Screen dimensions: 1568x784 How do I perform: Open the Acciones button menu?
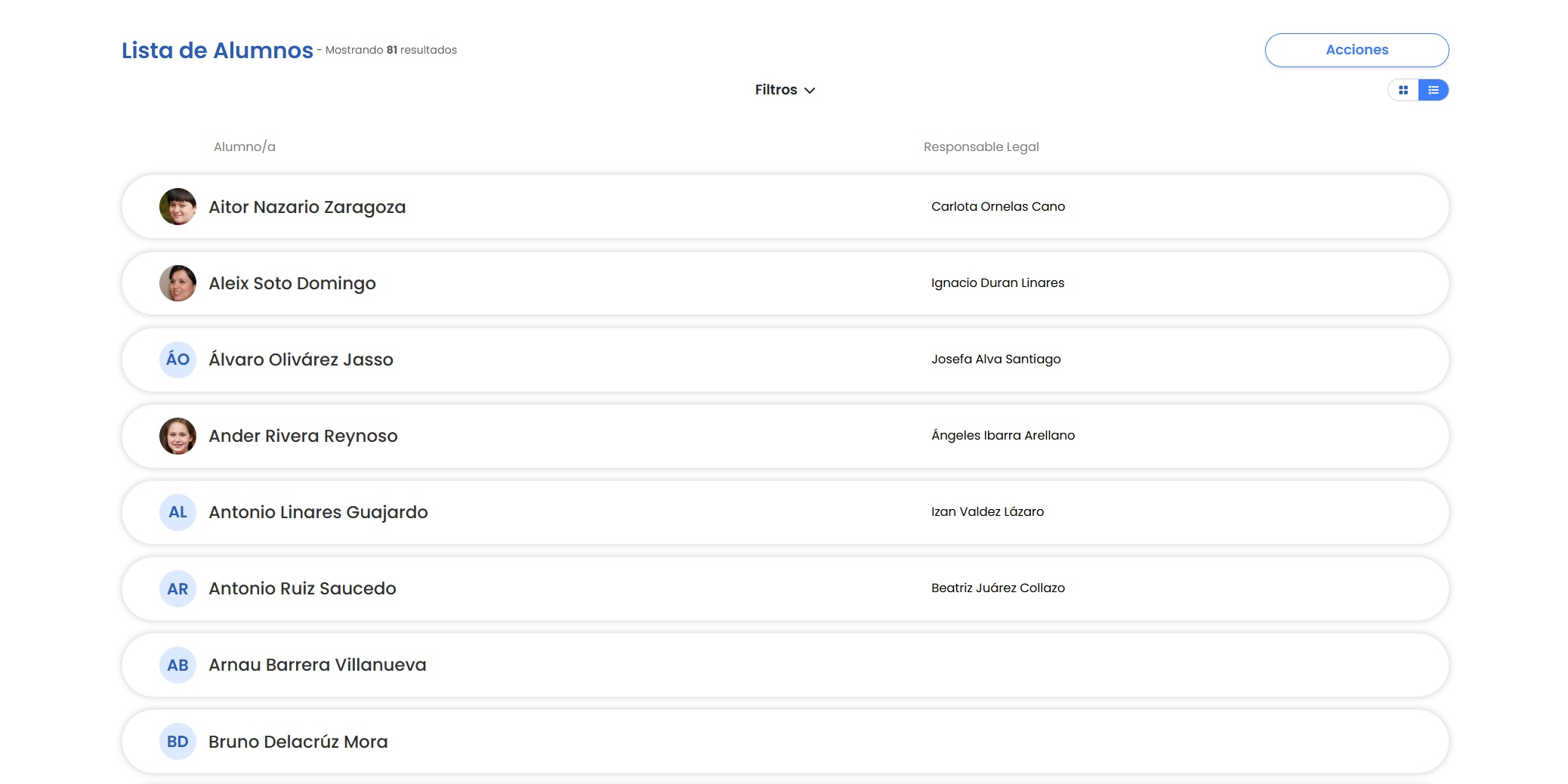[x=1357, y=50]
